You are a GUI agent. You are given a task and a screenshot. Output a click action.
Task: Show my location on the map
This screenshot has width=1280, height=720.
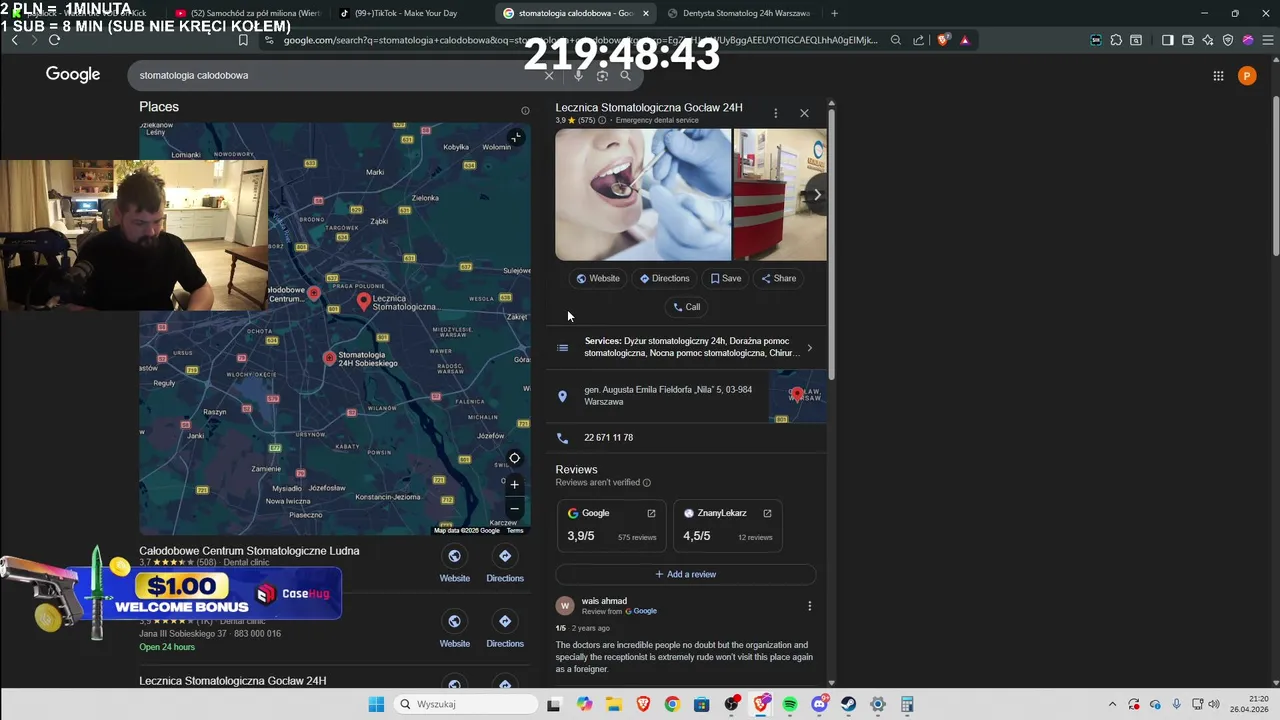tap(514, 458)
